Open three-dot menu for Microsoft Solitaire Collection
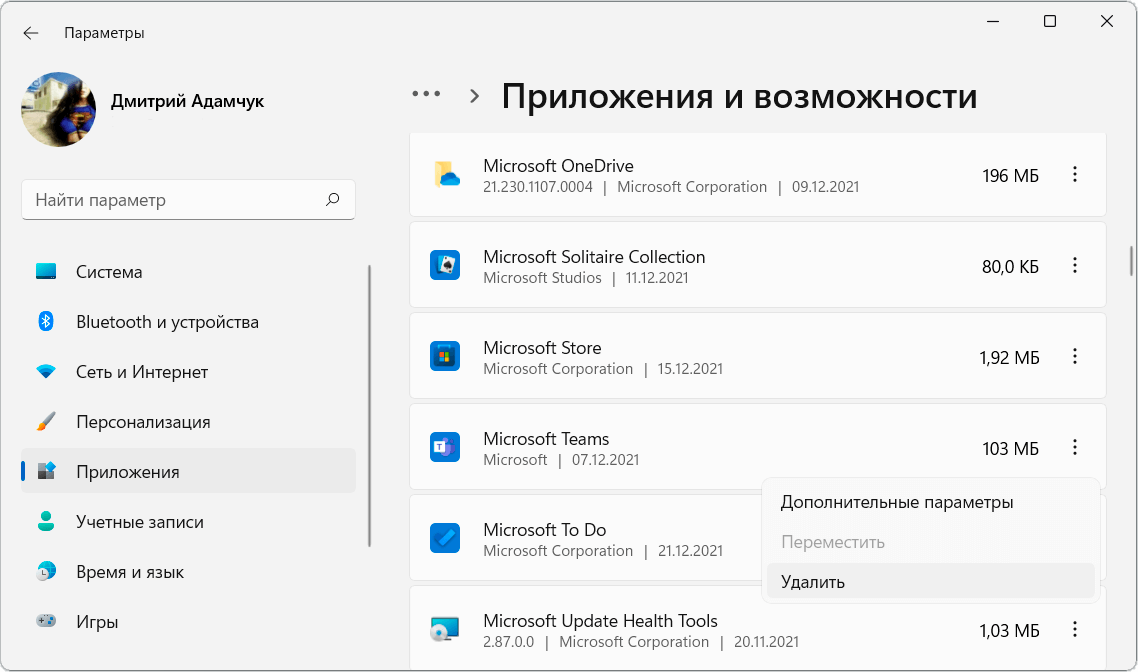The height and width of the screenshot is (672, 1138). [x=1075, y=266]
